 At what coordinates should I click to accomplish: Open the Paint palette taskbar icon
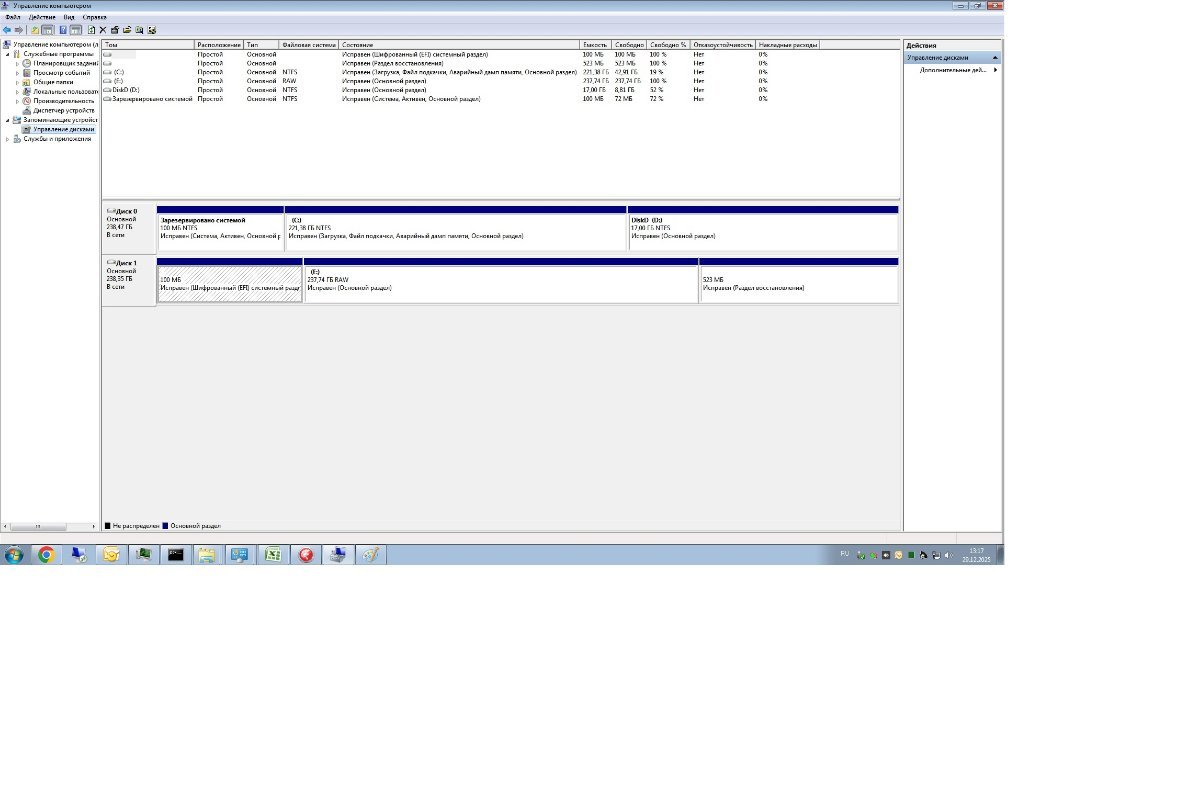[x=370, y=555]
